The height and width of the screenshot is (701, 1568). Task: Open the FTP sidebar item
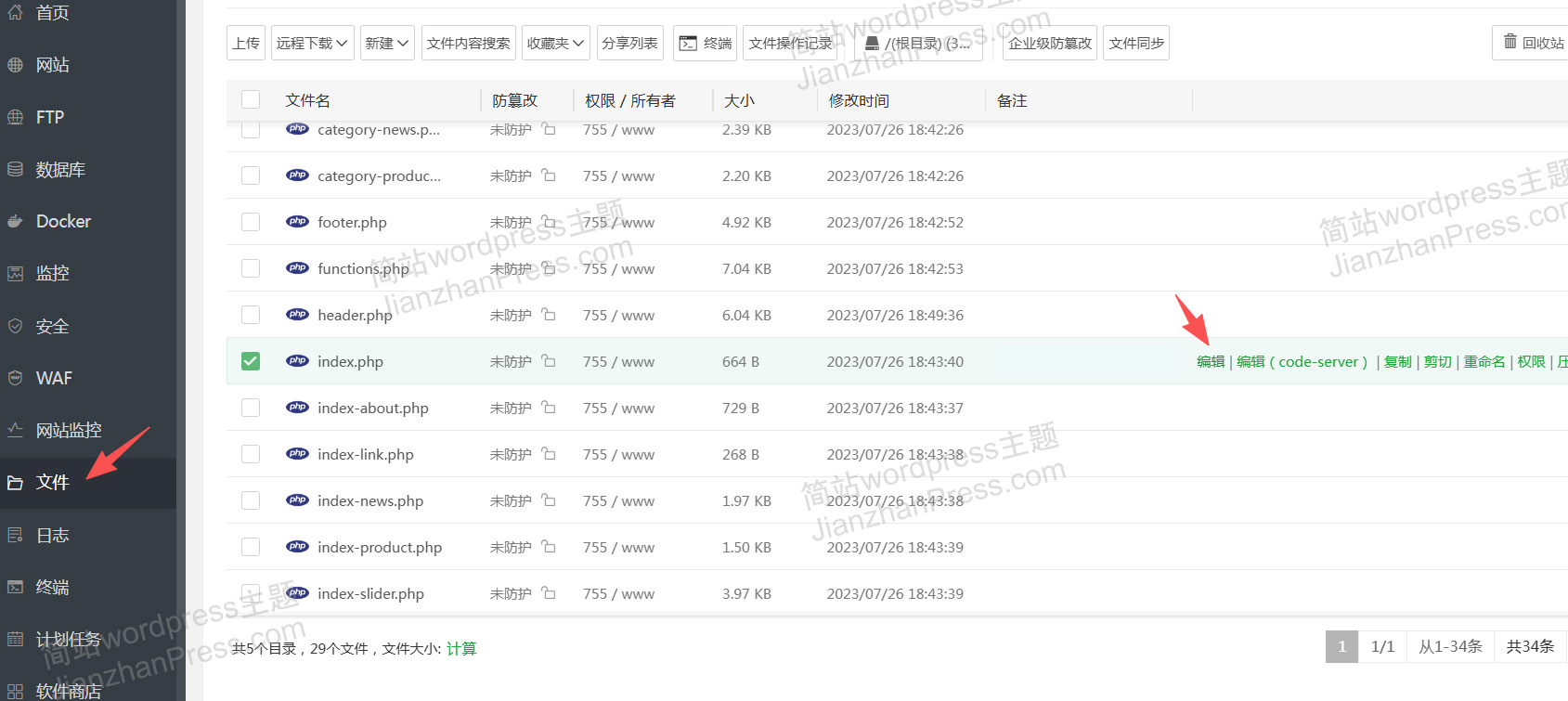point(88,117)
